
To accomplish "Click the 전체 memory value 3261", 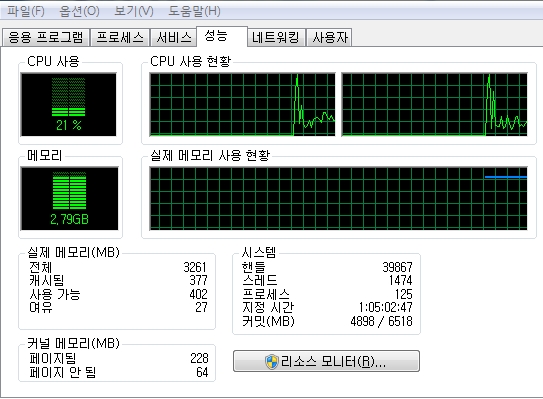I will coord(195,267).
